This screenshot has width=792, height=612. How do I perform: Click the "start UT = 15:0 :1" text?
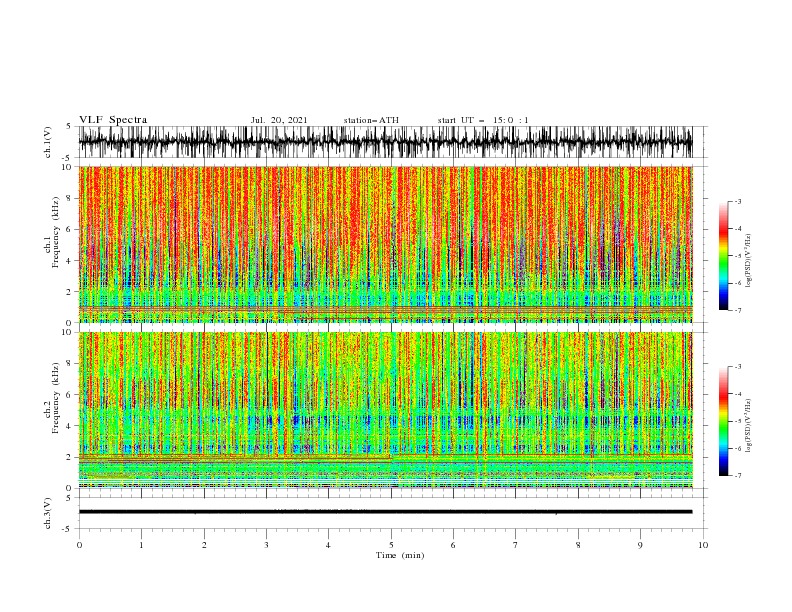click(483, 120)
